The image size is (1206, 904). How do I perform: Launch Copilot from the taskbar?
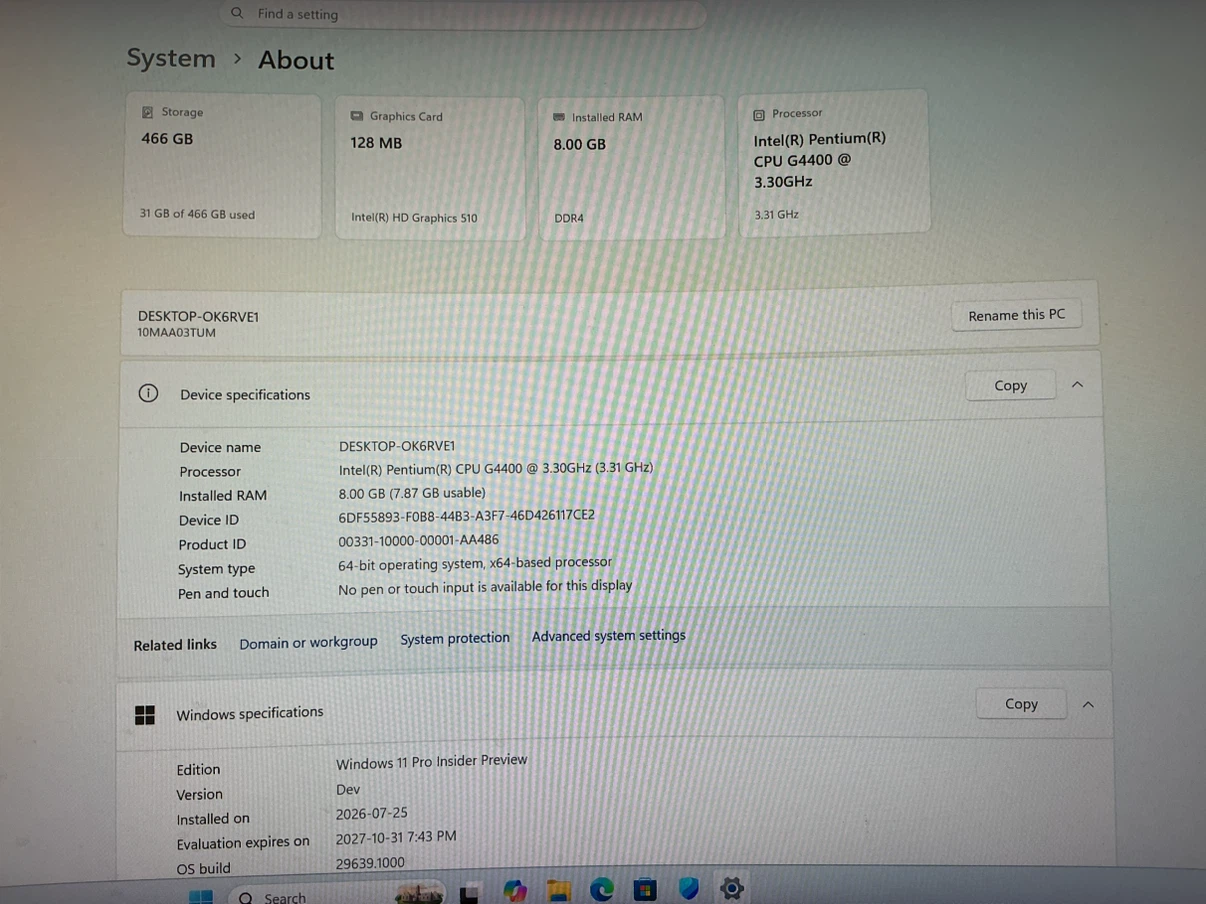point(515,890)
